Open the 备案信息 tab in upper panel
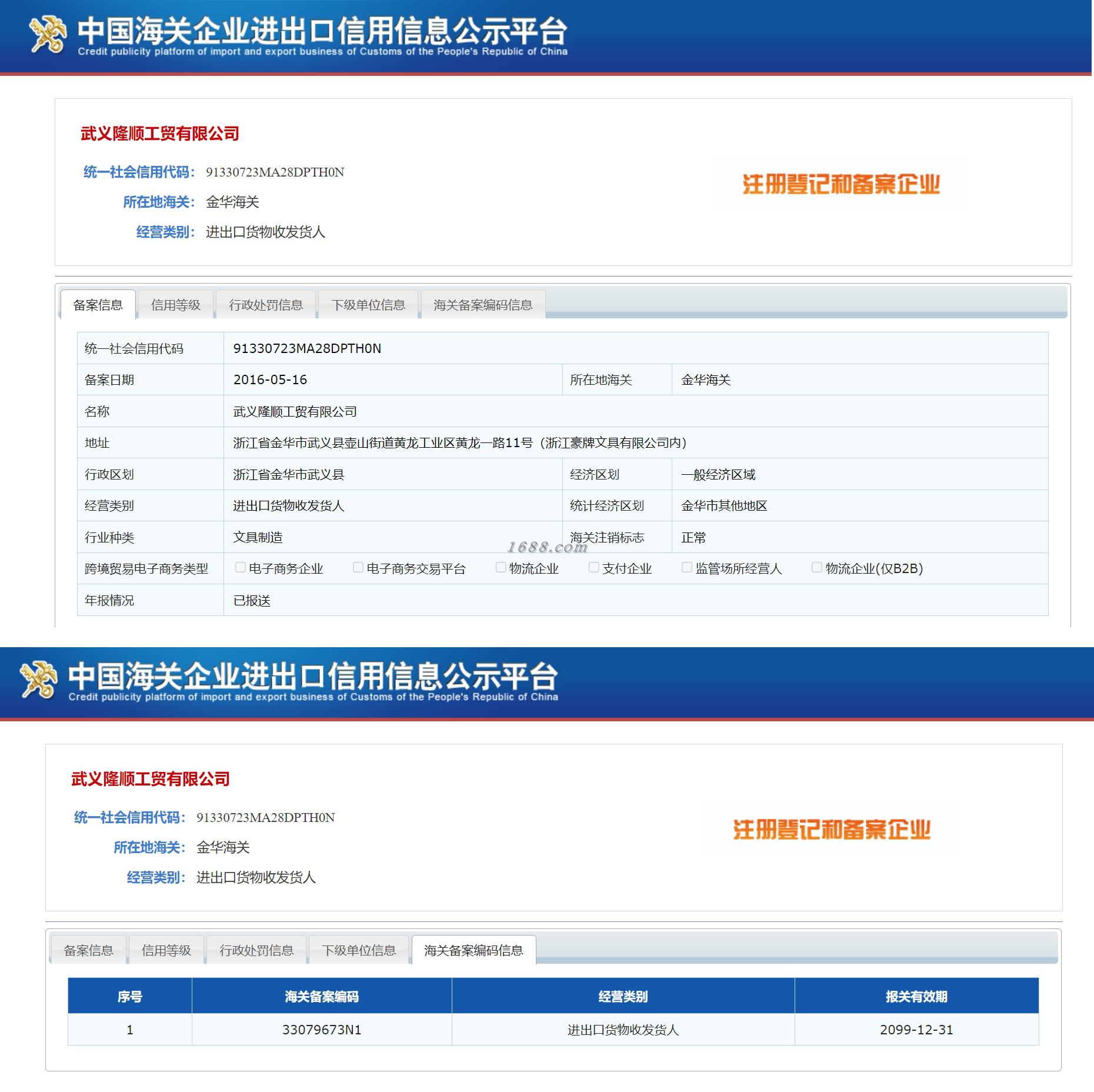 click(98, 305)
